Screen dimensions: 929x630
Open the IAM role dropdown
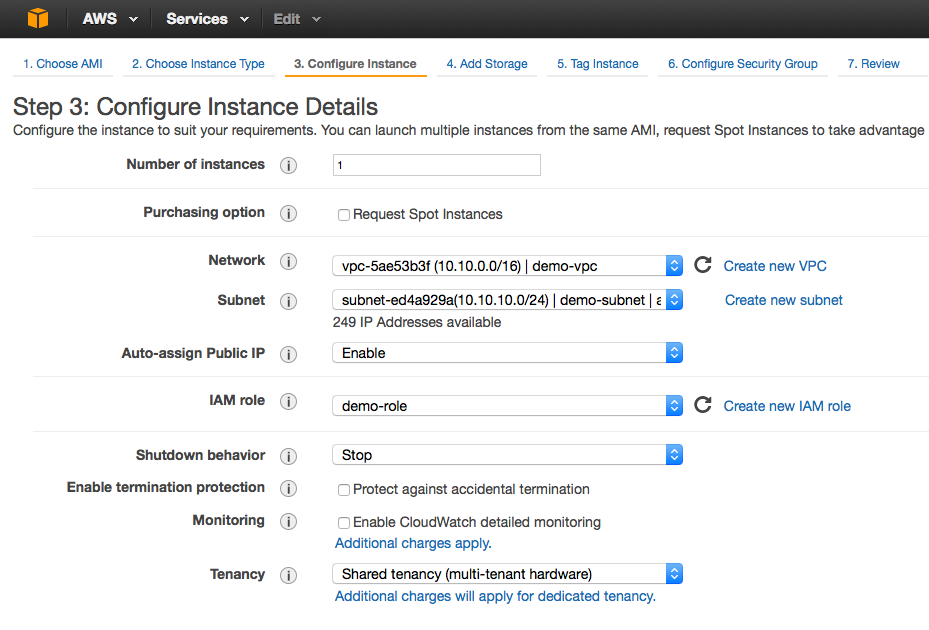pos(507,406)
